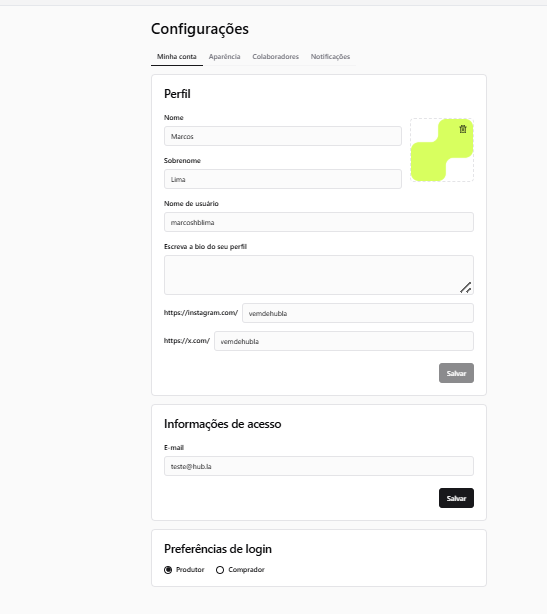
Task: Go to the Notificações tab
Action: click(x=330, y=57)
